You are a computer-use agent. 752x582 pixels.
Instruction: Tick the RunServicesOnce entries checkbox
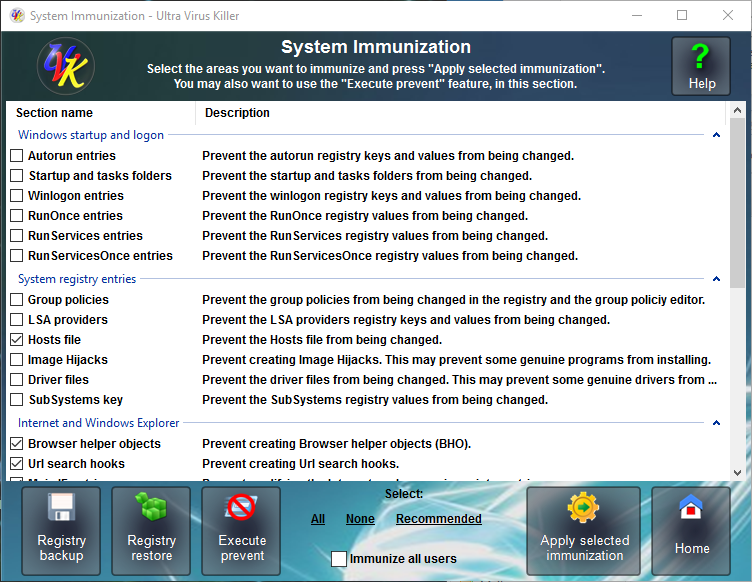click(17, 256)
